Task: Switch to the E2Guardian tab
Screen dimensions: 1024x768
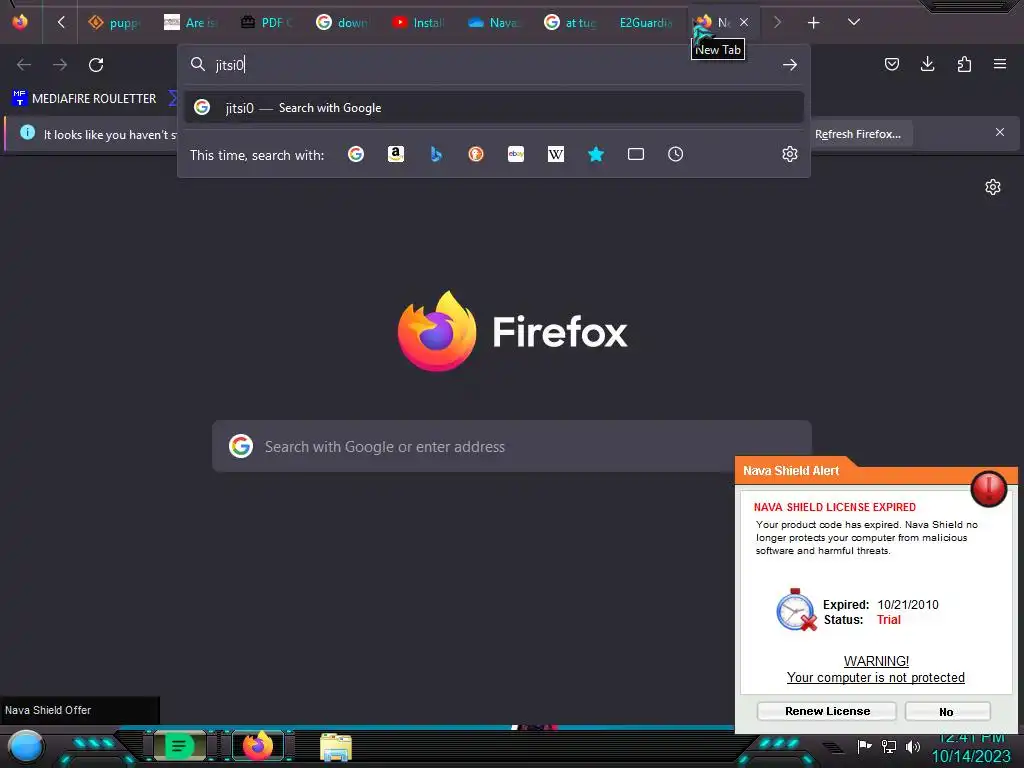Action: [646, 23]
